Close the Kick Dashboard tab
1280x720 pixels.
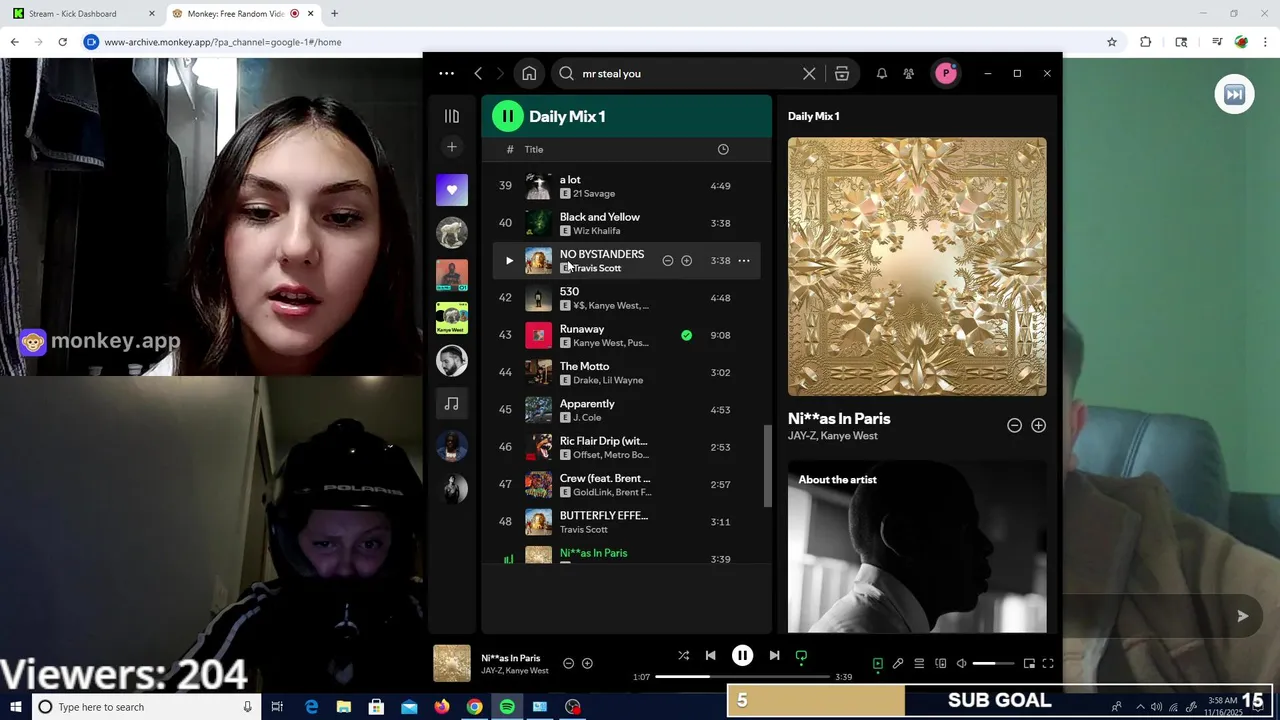152,14
